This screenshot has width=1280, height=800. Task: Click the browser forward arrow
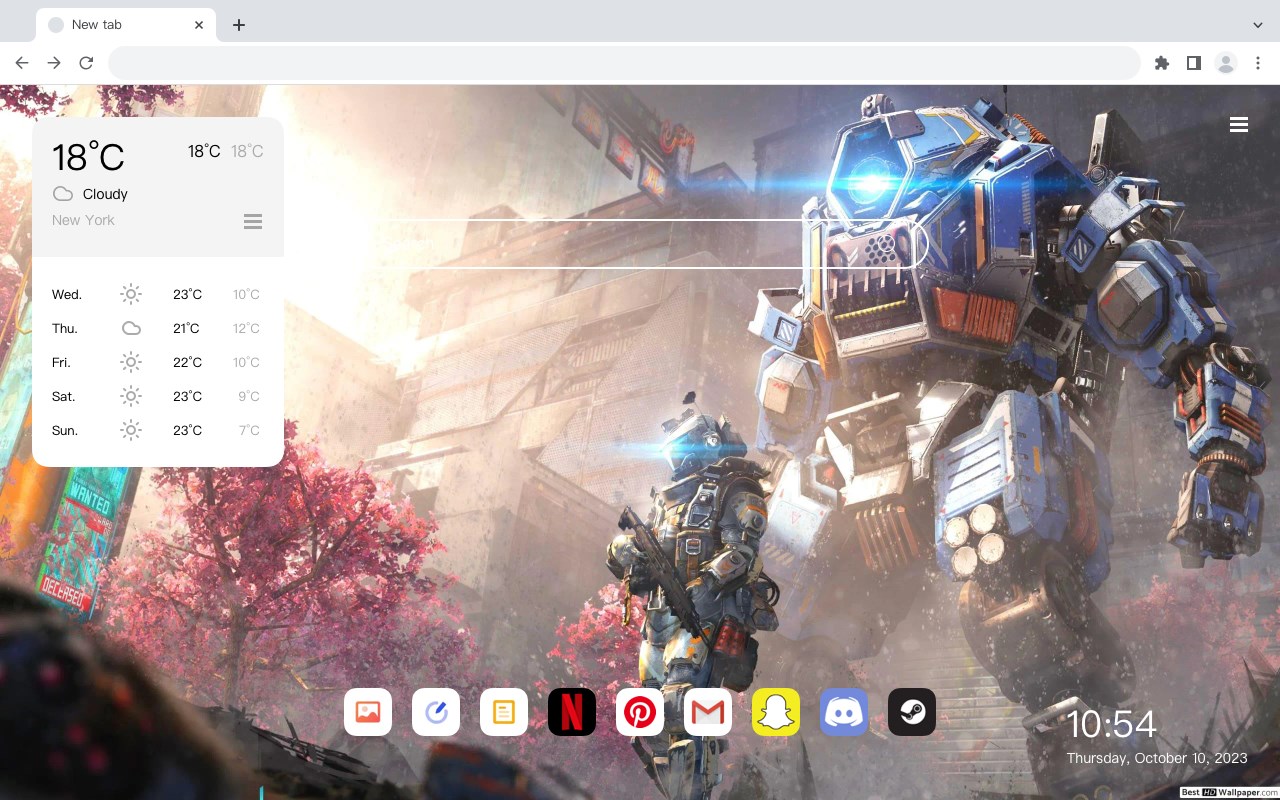(x=54, y=63)
